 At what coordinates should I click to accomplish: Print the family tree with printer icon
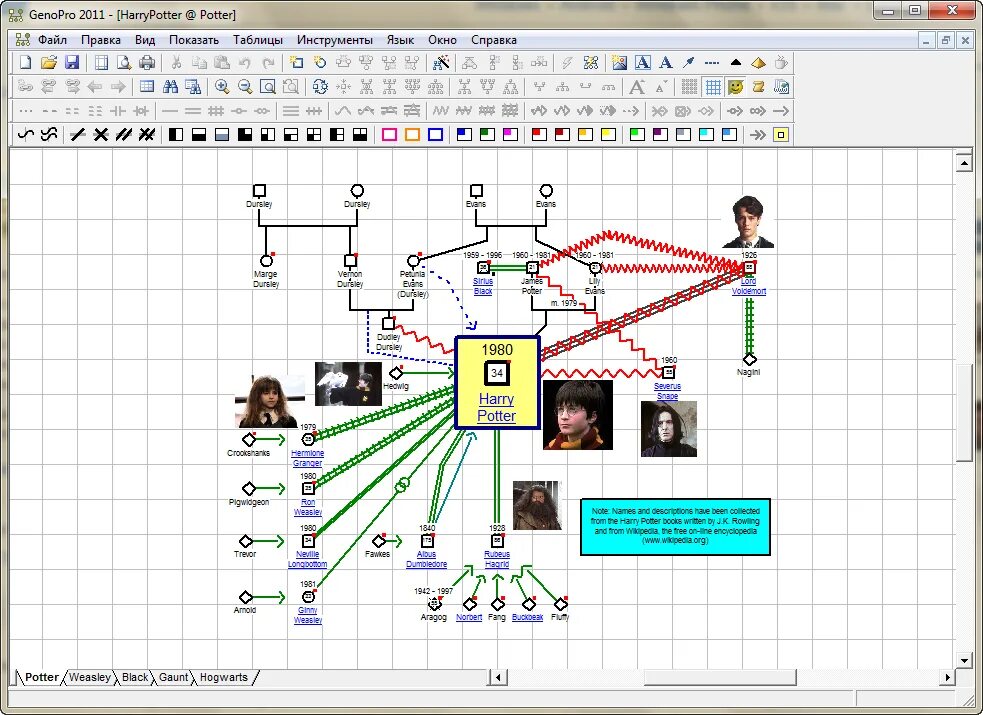[x=147, y=63]
